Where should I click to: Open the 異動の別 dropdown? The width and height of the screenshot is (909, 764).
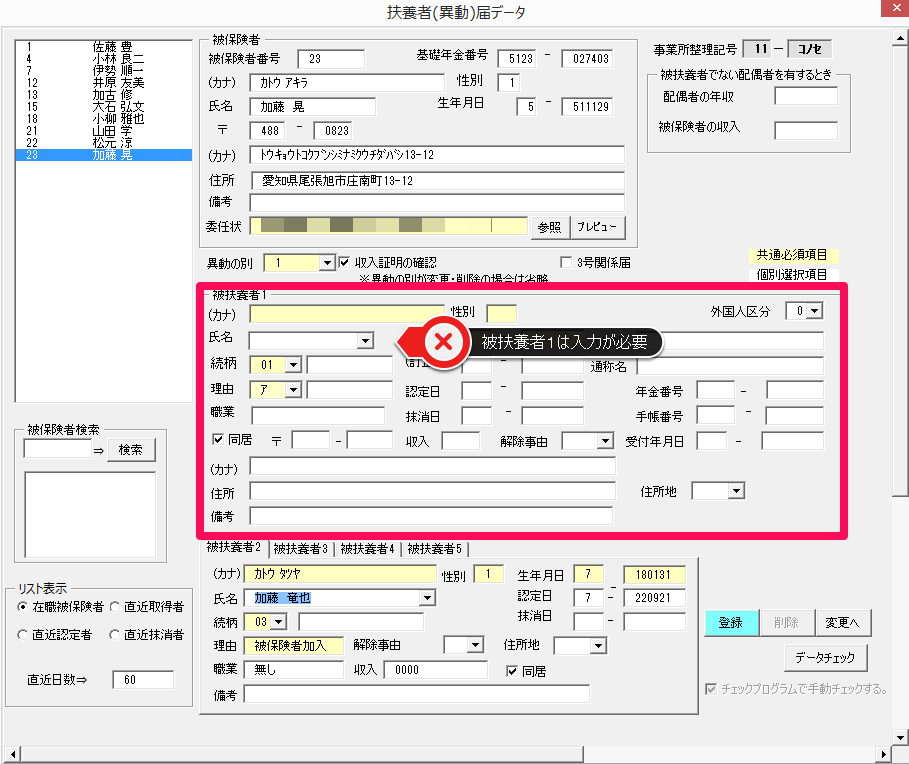[327, 263]
